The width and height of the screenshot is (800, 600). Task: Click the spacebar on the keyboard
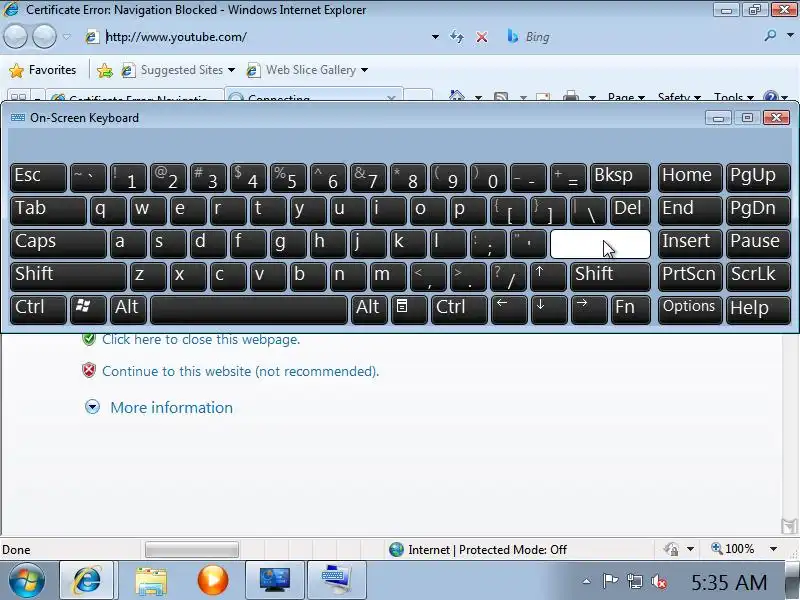249,309
